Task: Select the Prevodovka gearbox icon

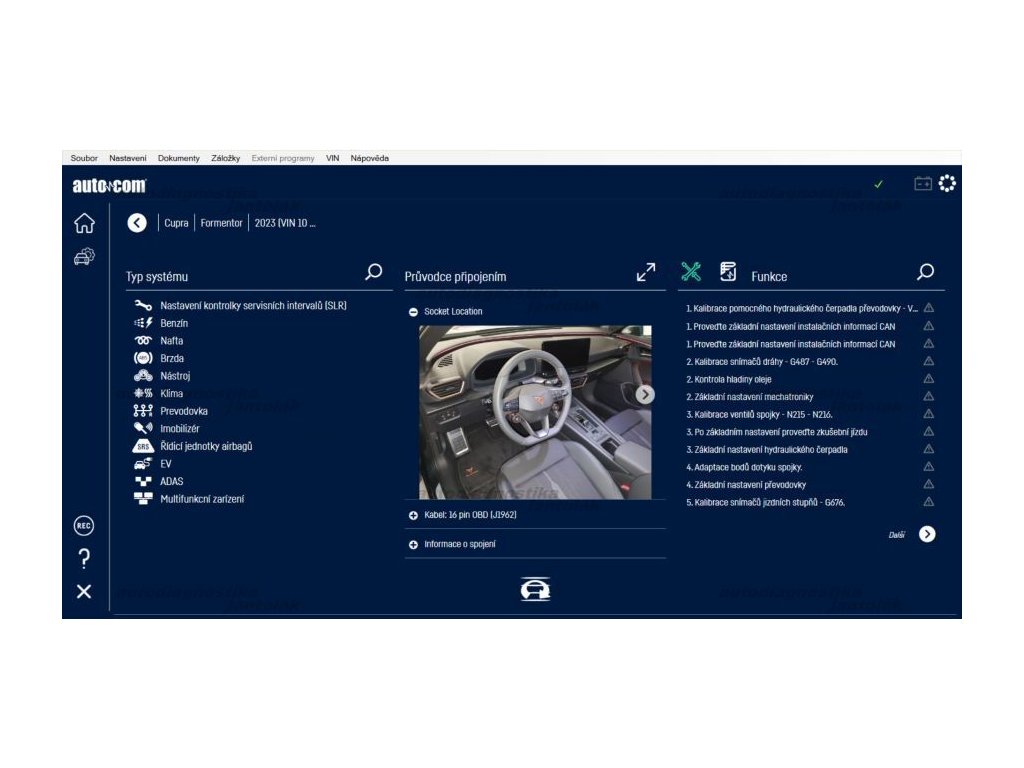Action: [x=143, y=411]
